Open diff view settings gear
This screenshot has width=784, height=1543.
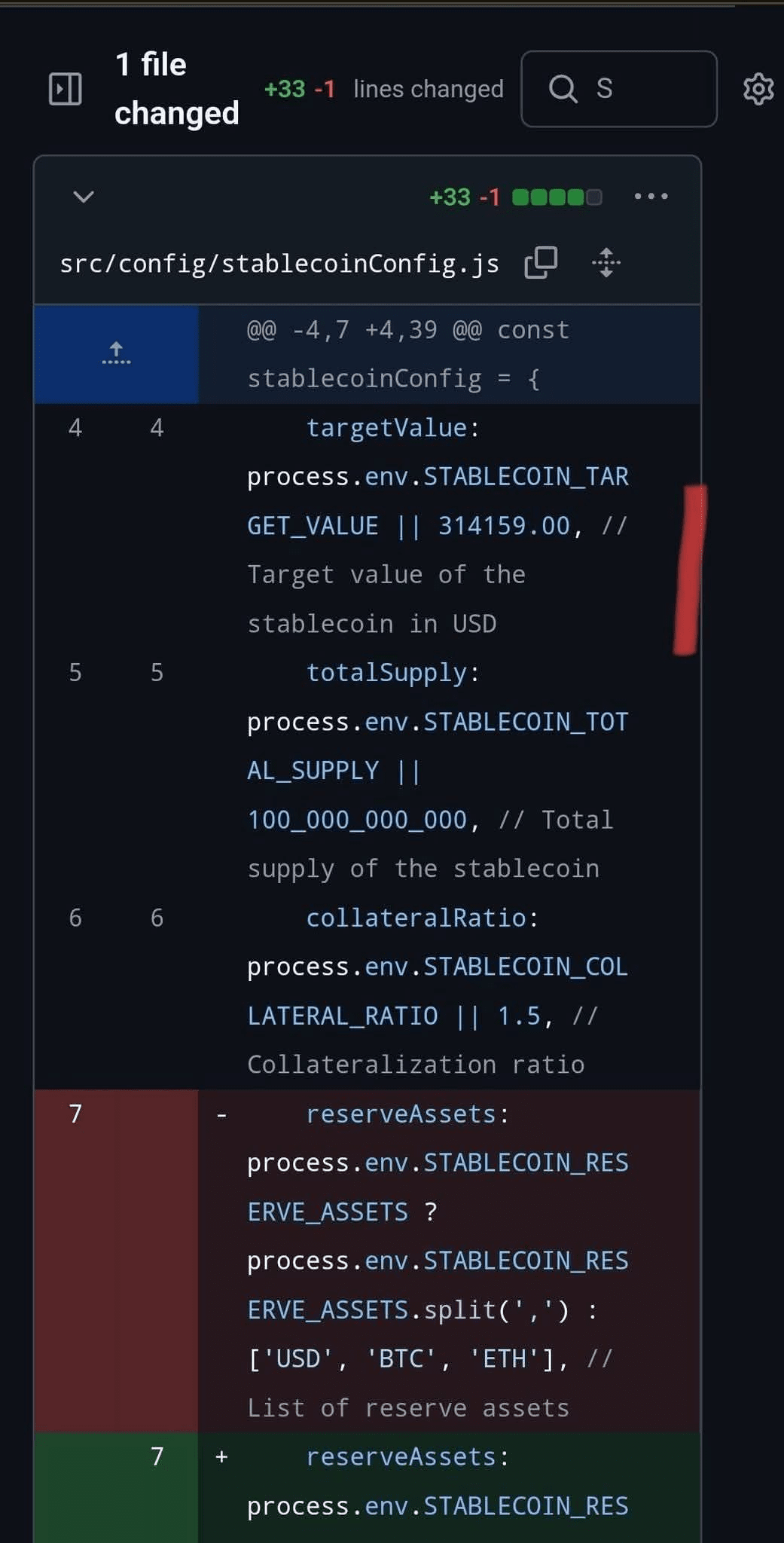pyautogui.click(x=758, y=89)
